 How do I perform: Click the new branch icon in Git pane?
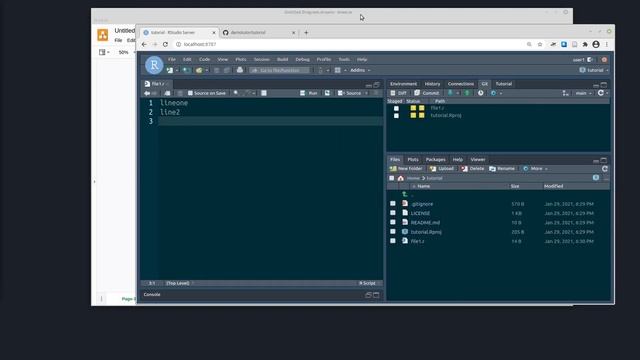(565, 93)
